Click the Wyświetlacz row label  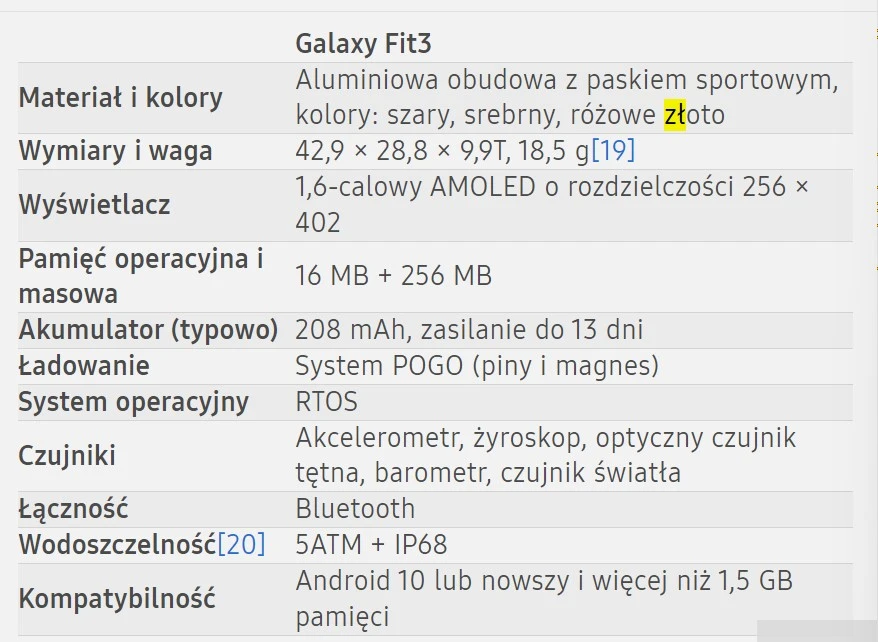point(94,205)
